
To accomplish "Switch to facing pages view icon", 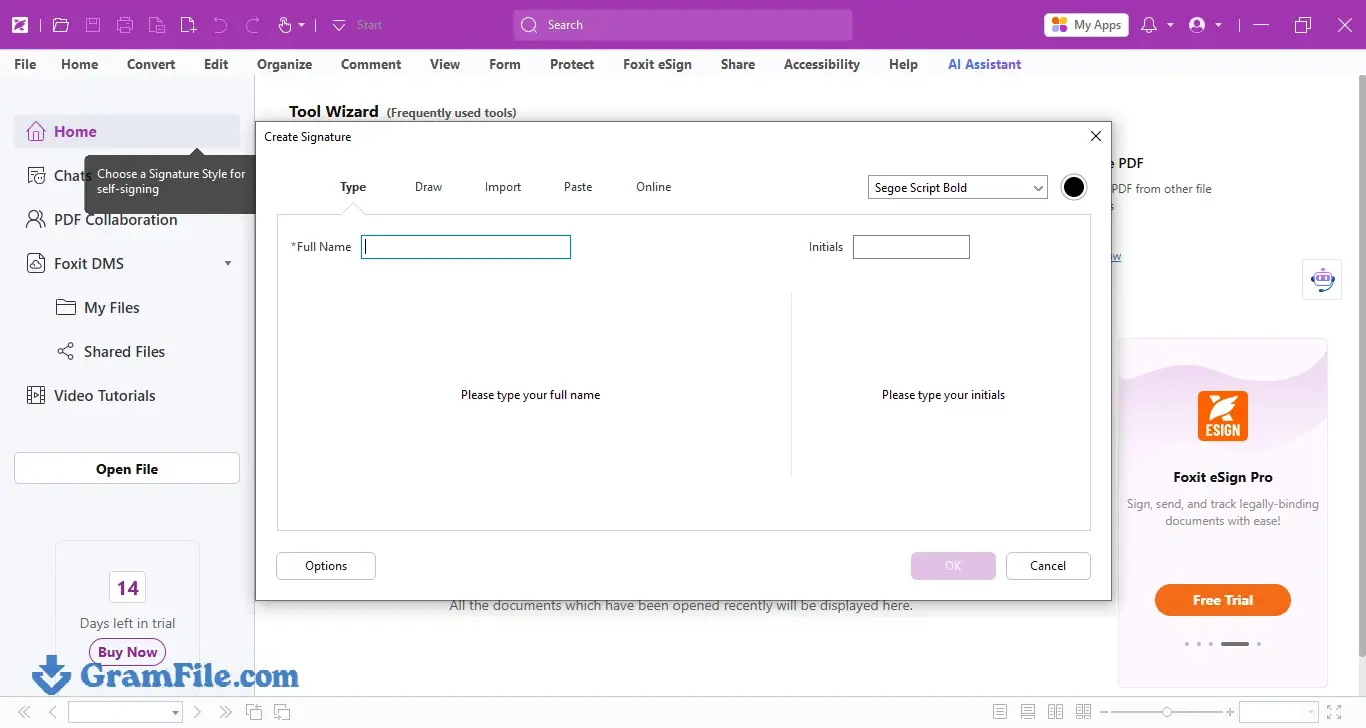I will coord(1055,712).
